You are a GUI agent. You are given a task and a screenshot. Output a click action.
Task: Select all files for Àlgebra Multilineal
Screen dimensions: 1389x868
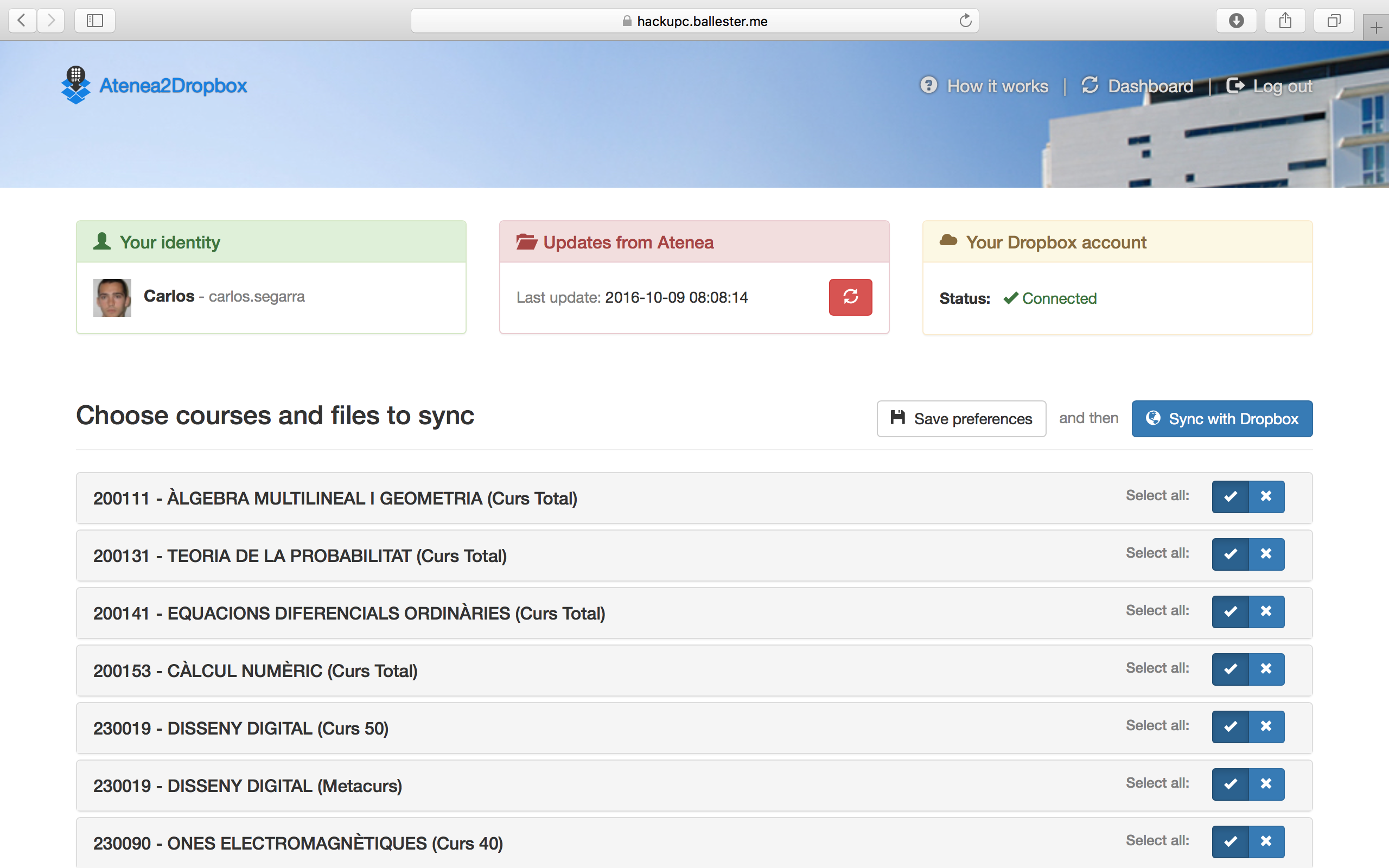tap(1230, 496)
